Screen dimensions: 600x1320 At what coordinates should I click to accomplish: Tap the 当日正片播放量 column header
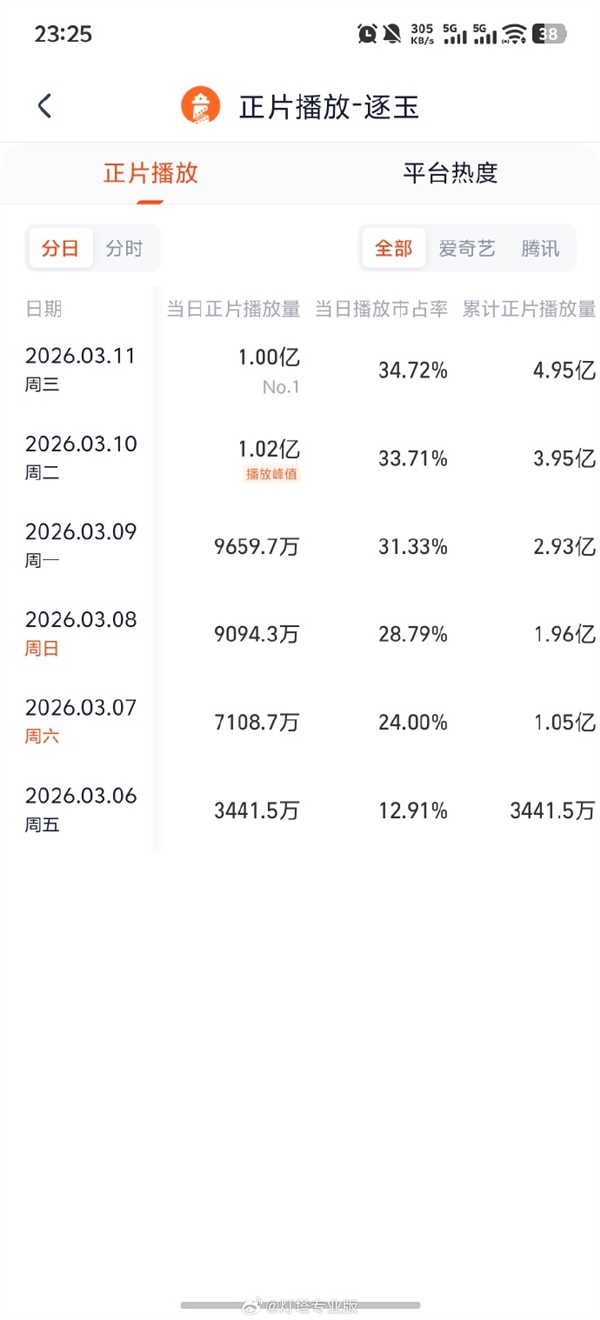(235, 309)
